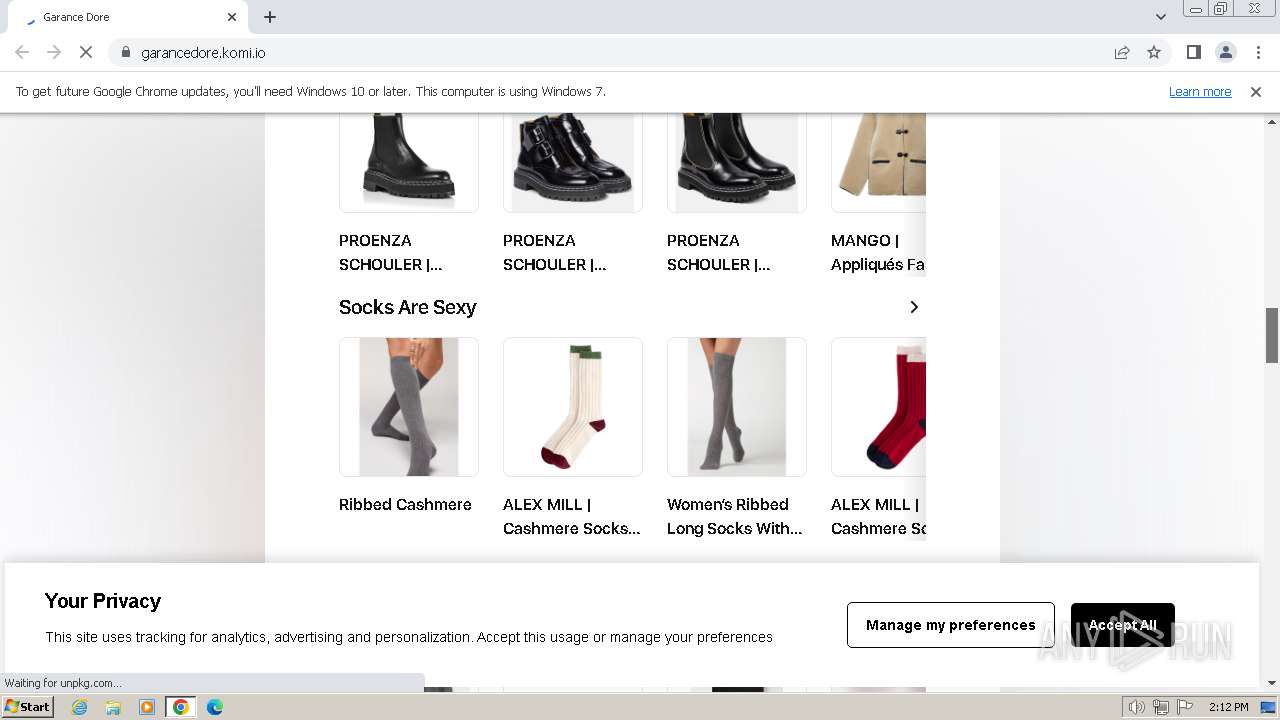Screen dimensions: 1280x720
Task: Expand the tab search dropdown arrow
Action: coord(1160,17)
